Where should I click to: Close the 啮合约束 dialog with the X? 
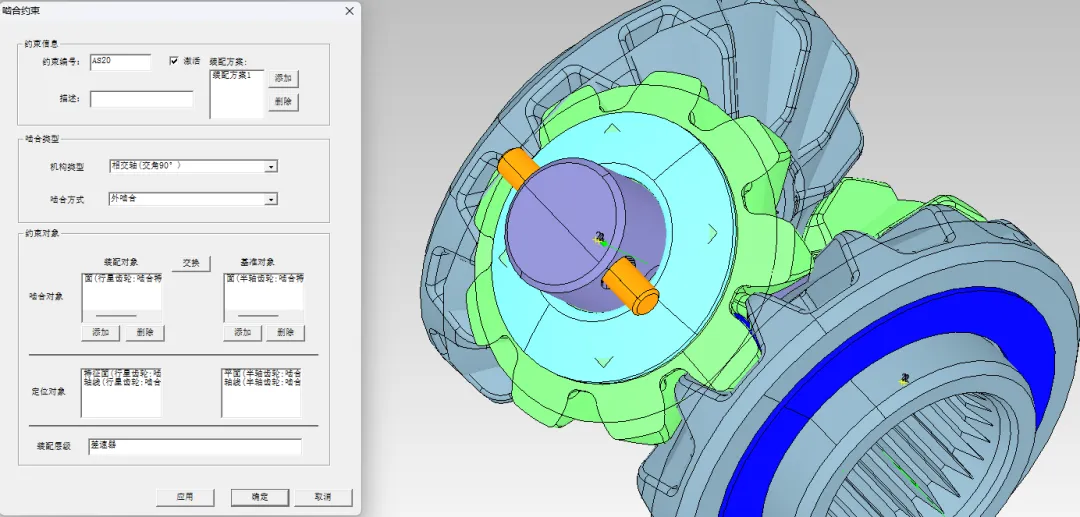coord(349,11)
